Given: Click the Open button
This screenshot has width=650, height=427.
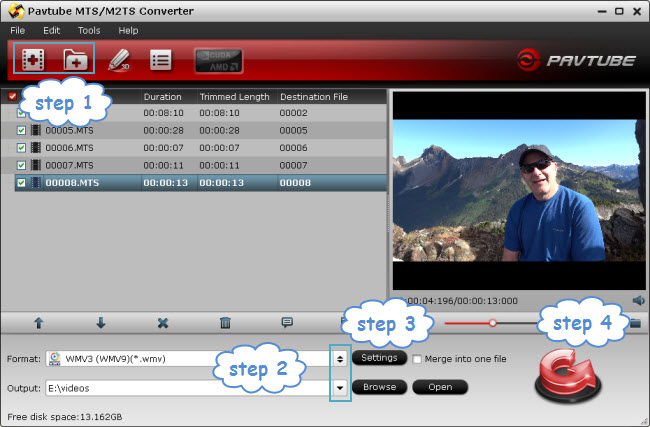Looking at the screenshot, I should [x=440, y=387].
